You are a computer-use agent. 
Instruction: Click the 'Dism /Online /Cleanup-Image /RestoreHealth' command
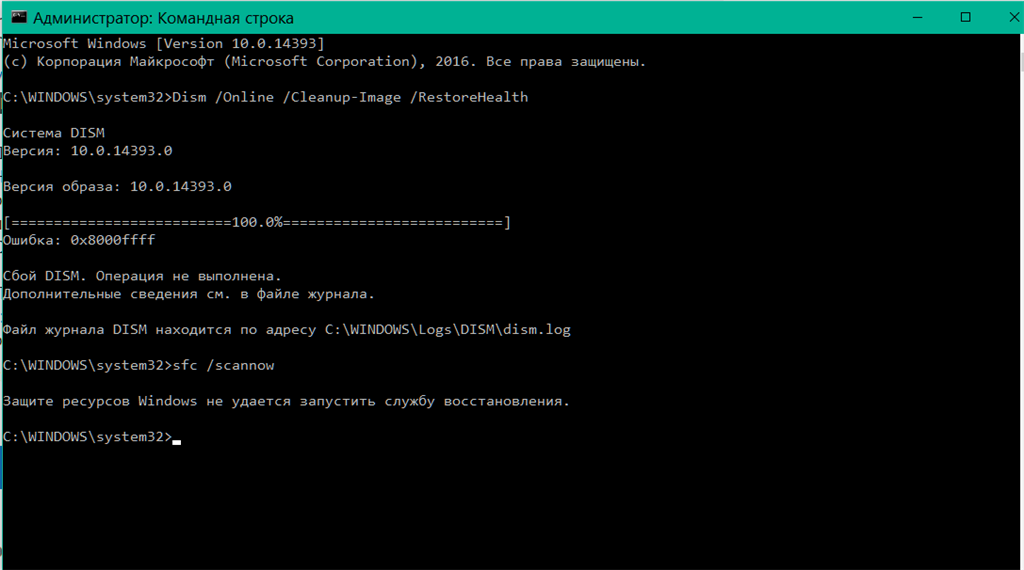coord(350,97)
